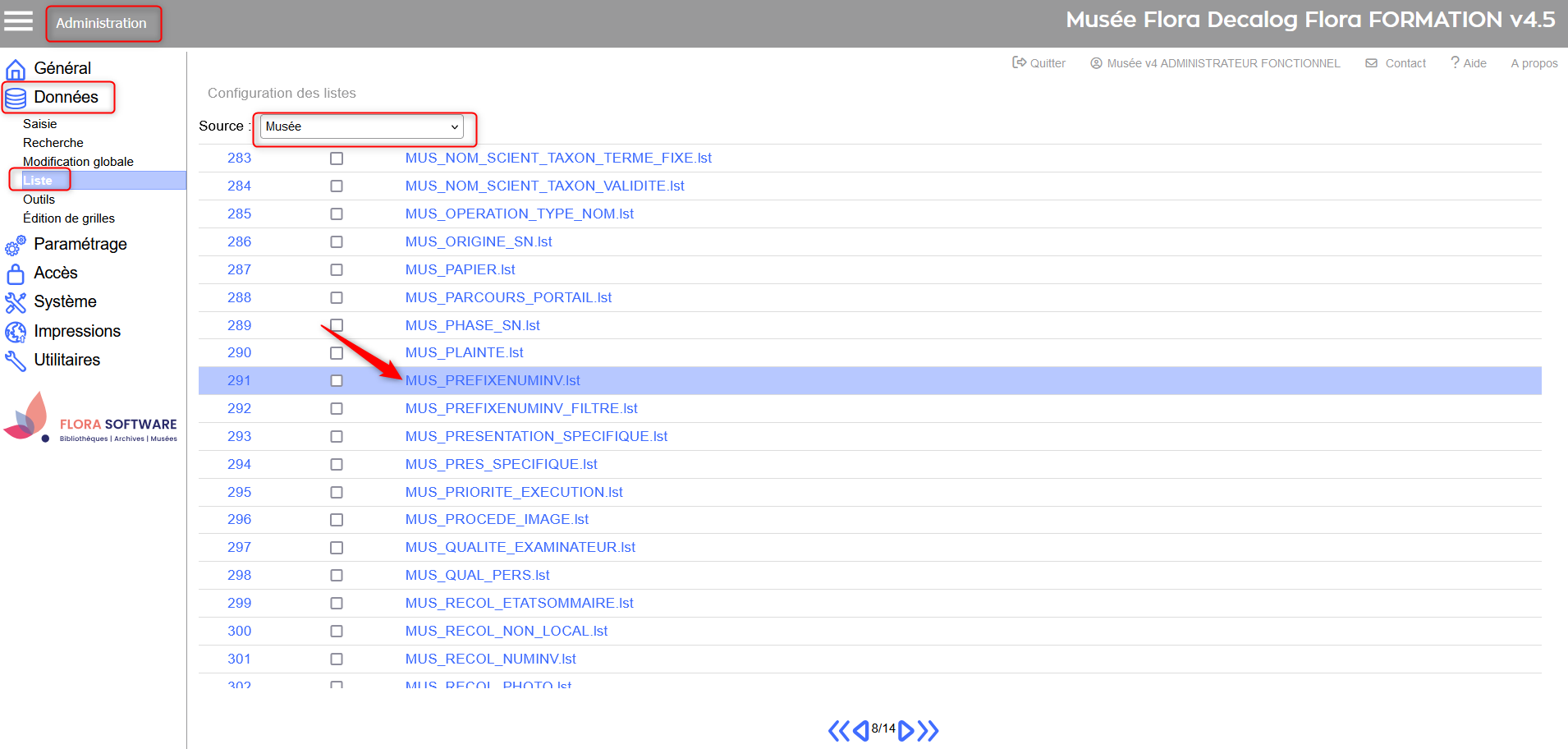Open the MUS_ORIGINE_SN.lst list
Viewport: 1568px width, 749px height.
tap(479, 241)
